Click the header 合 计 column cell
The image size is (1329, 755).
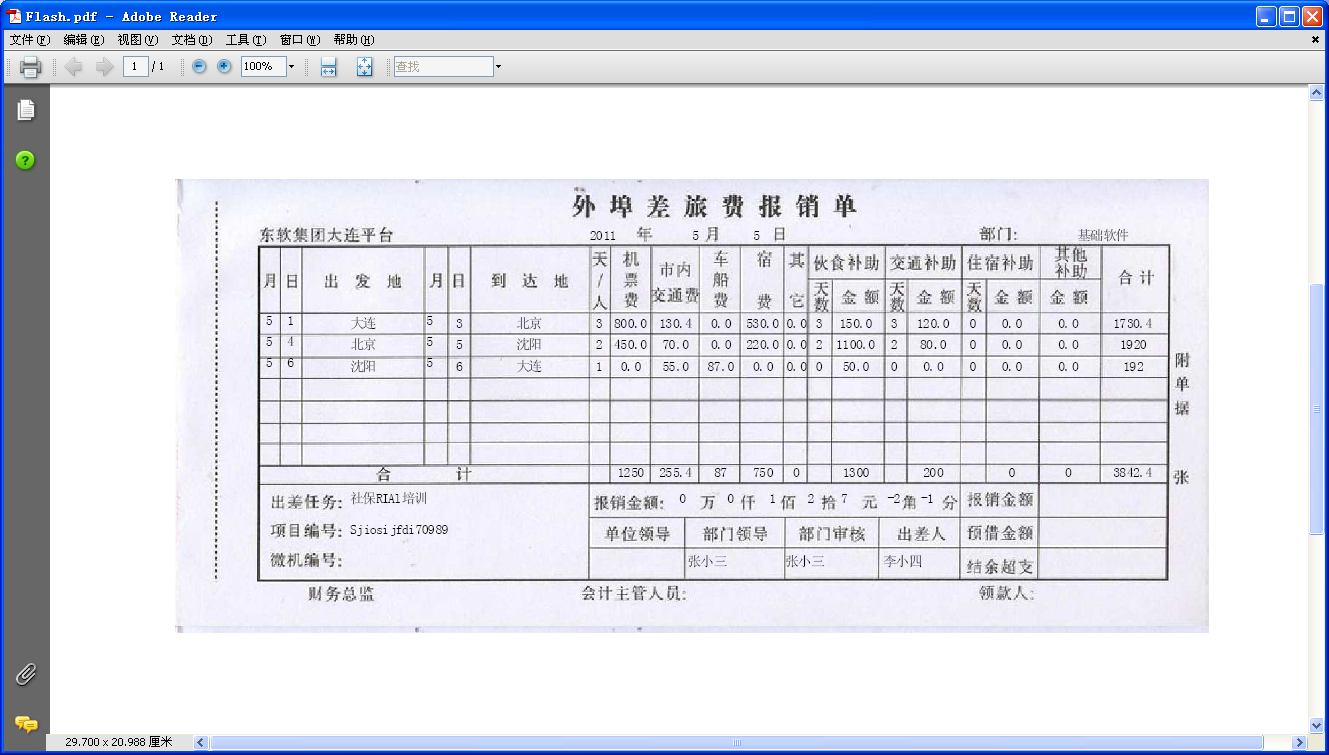1134,278
